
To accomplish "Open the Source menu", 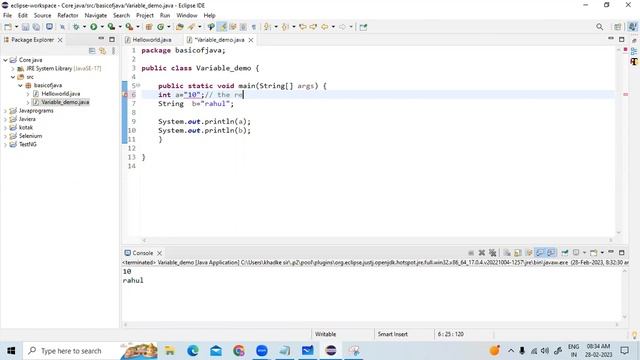I will [x=42, y=16].
